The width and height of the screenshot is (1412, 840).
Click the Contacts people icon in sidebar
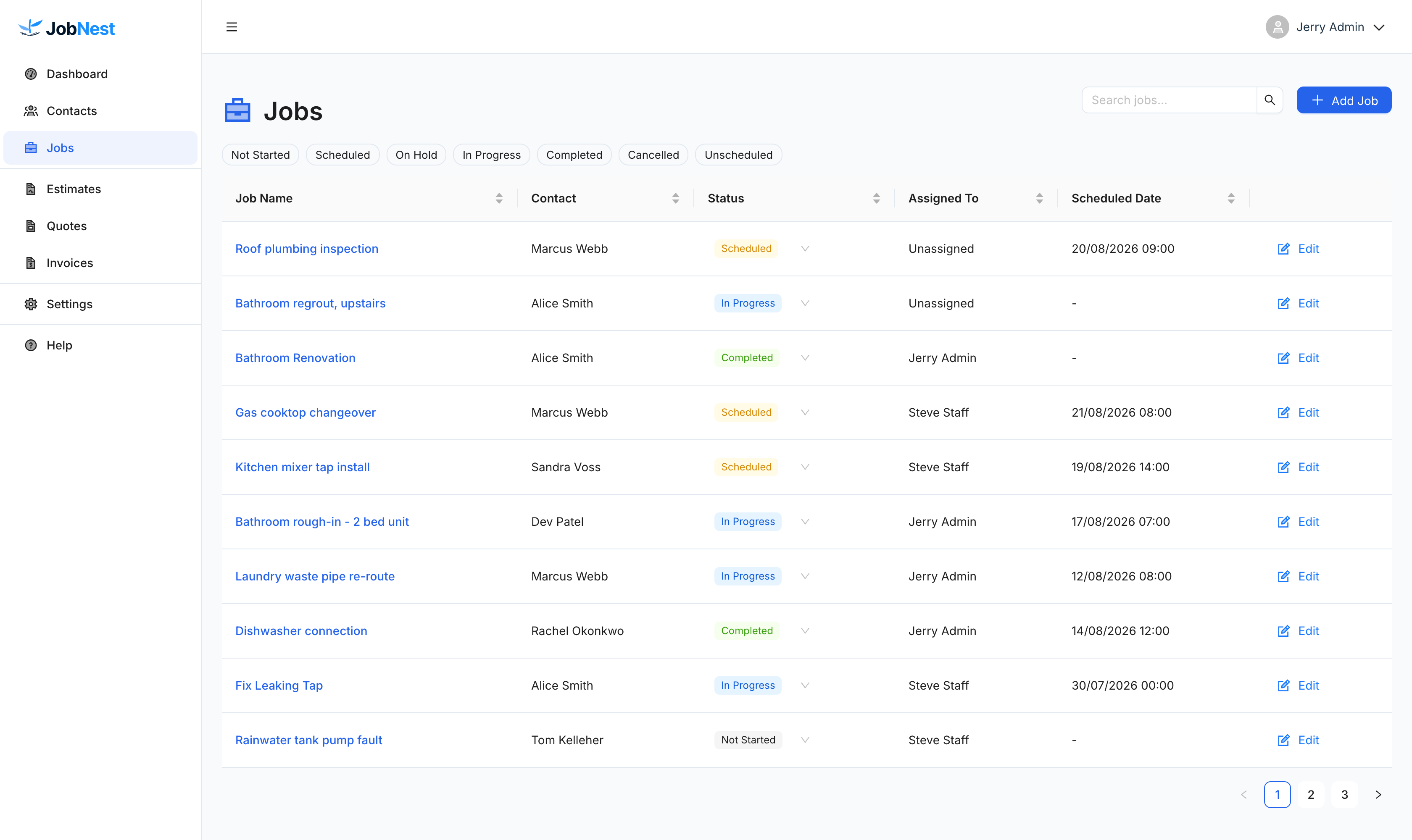click(31, 111)
